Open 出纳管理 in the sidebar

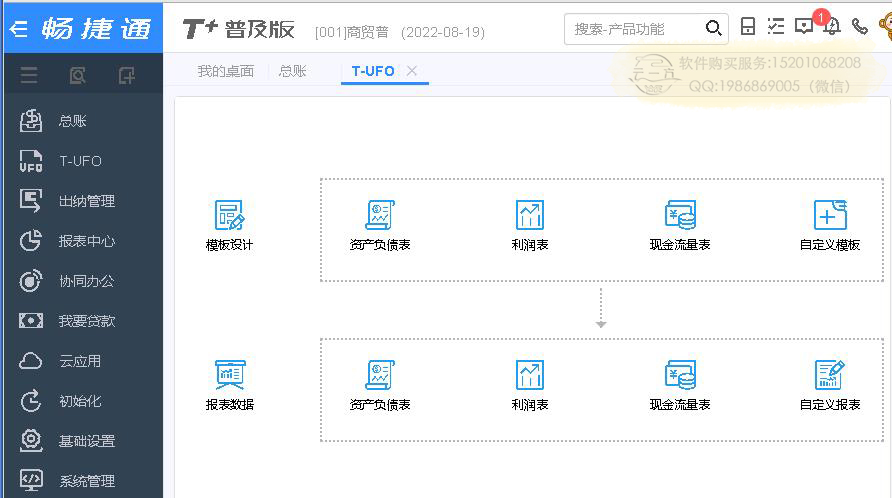point(83,201)
